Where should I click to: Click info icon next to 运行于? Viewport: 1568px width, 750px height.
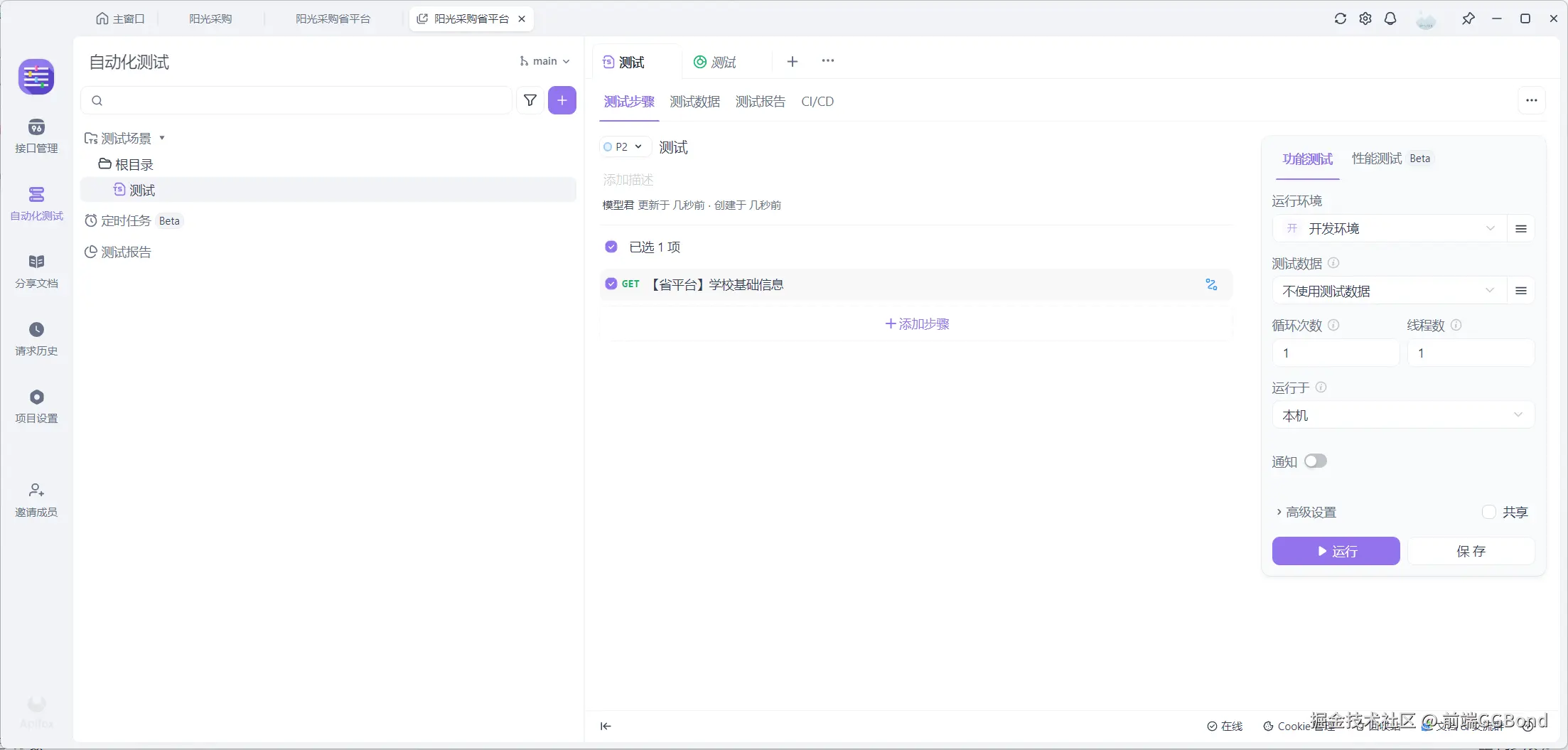click(1321, 387)
